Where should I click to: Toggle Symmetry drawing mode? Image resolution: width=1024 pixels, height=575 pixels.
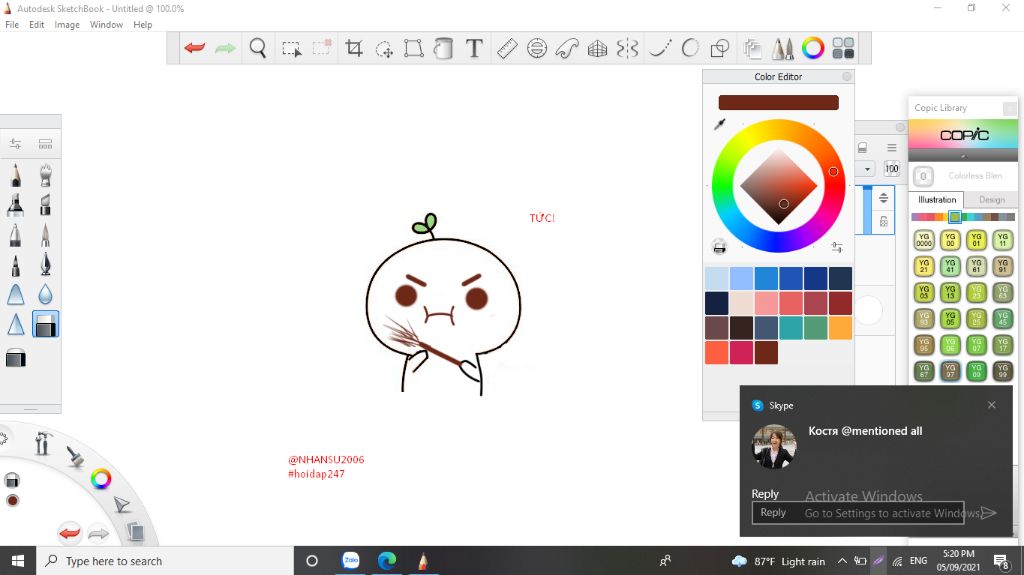[x=627, y=48]
